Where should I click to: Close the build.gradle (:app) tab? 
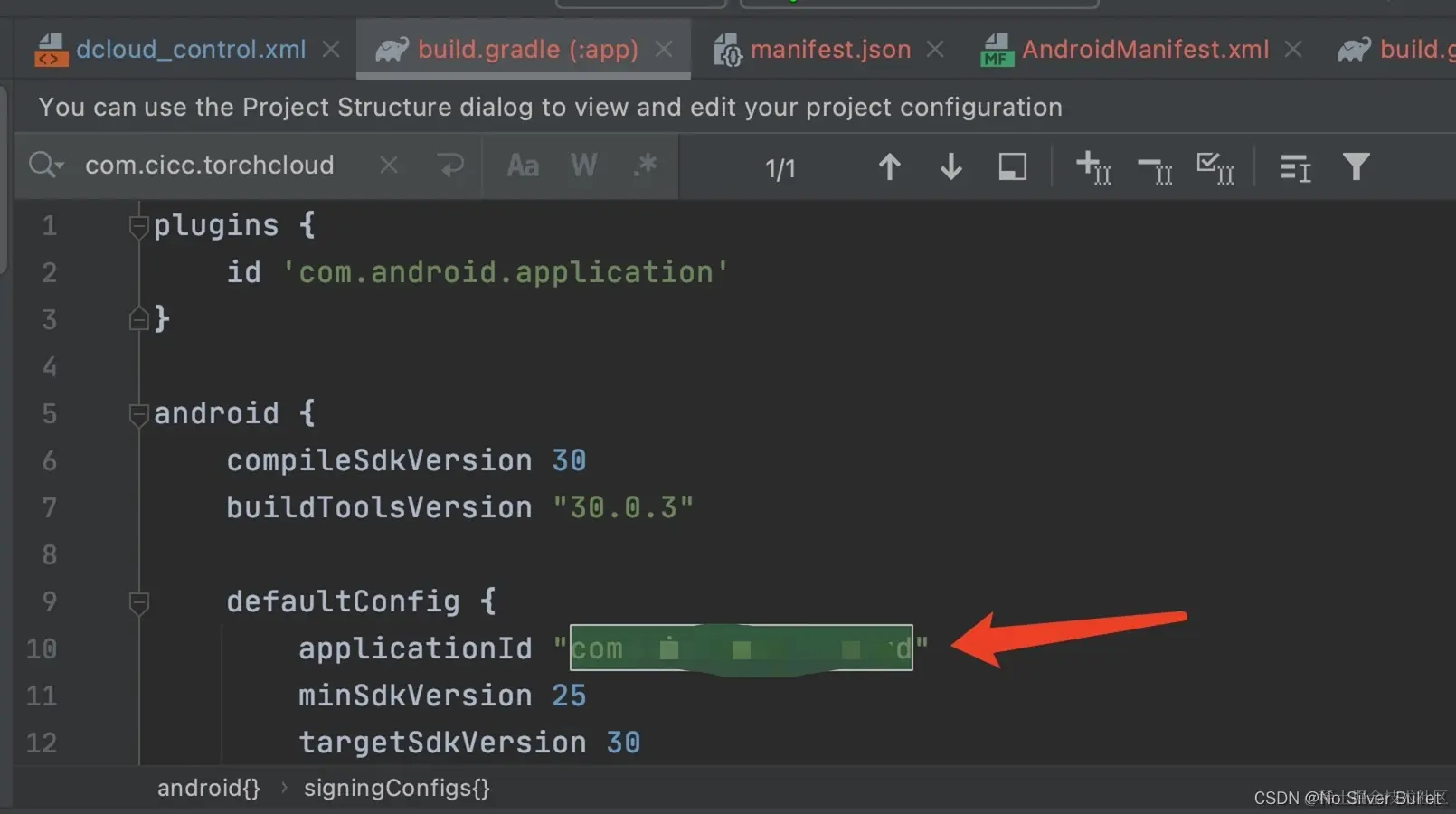coord(664,49)
